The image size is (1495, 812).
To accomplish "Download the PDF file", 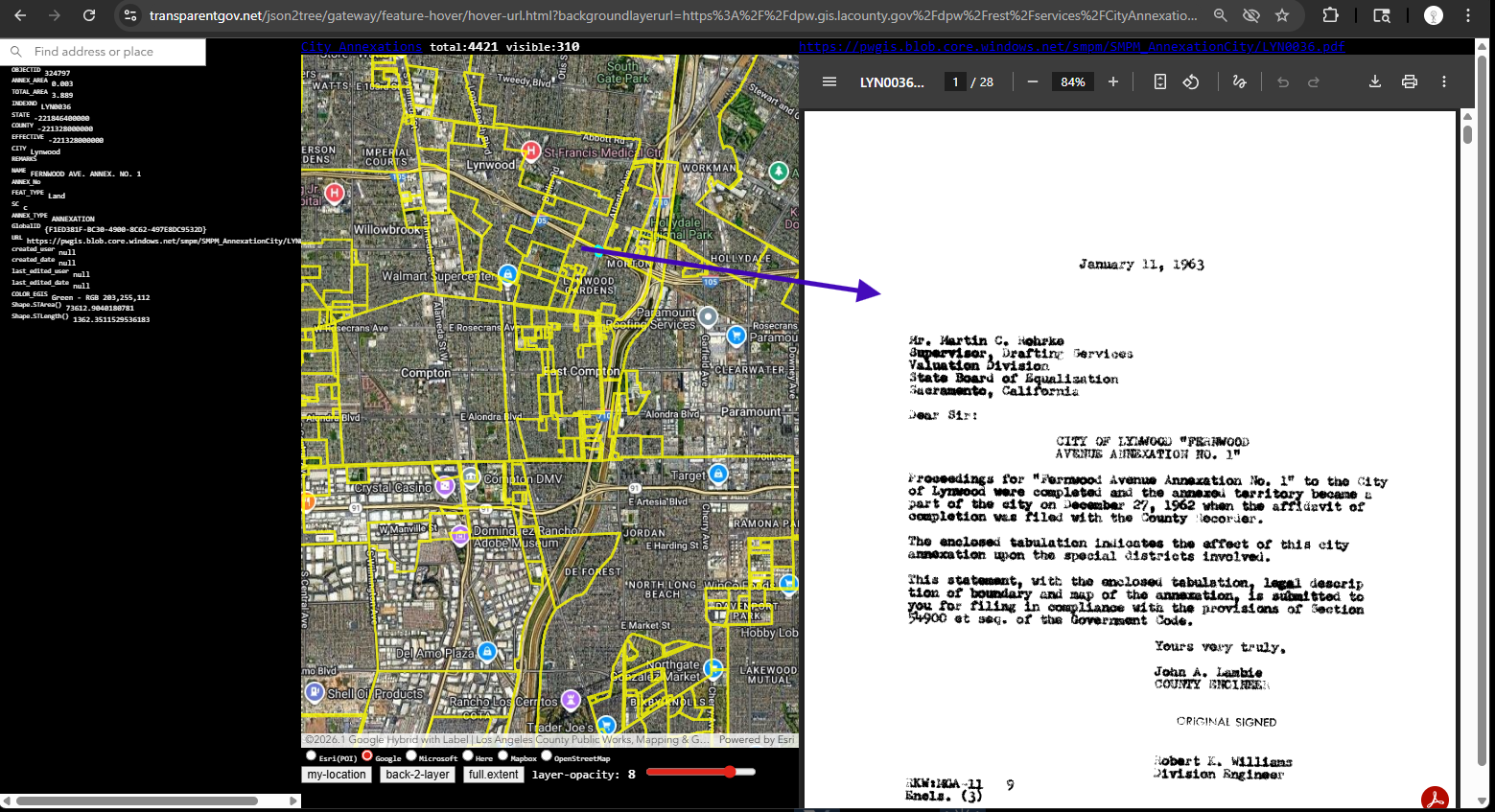I will click(x=1375, y=82).
